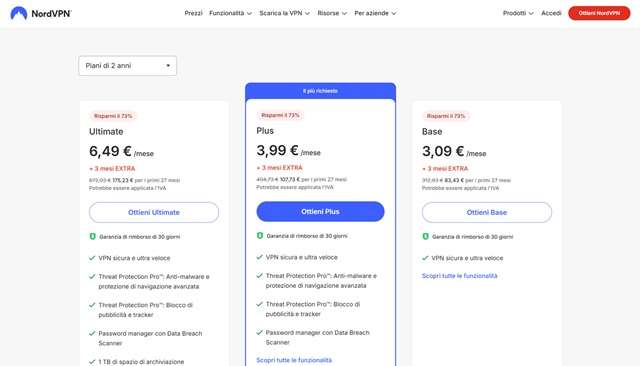
Task: Click the Risparmi il 73% badge on Ultimate
Action: click(x=113, y=116)
